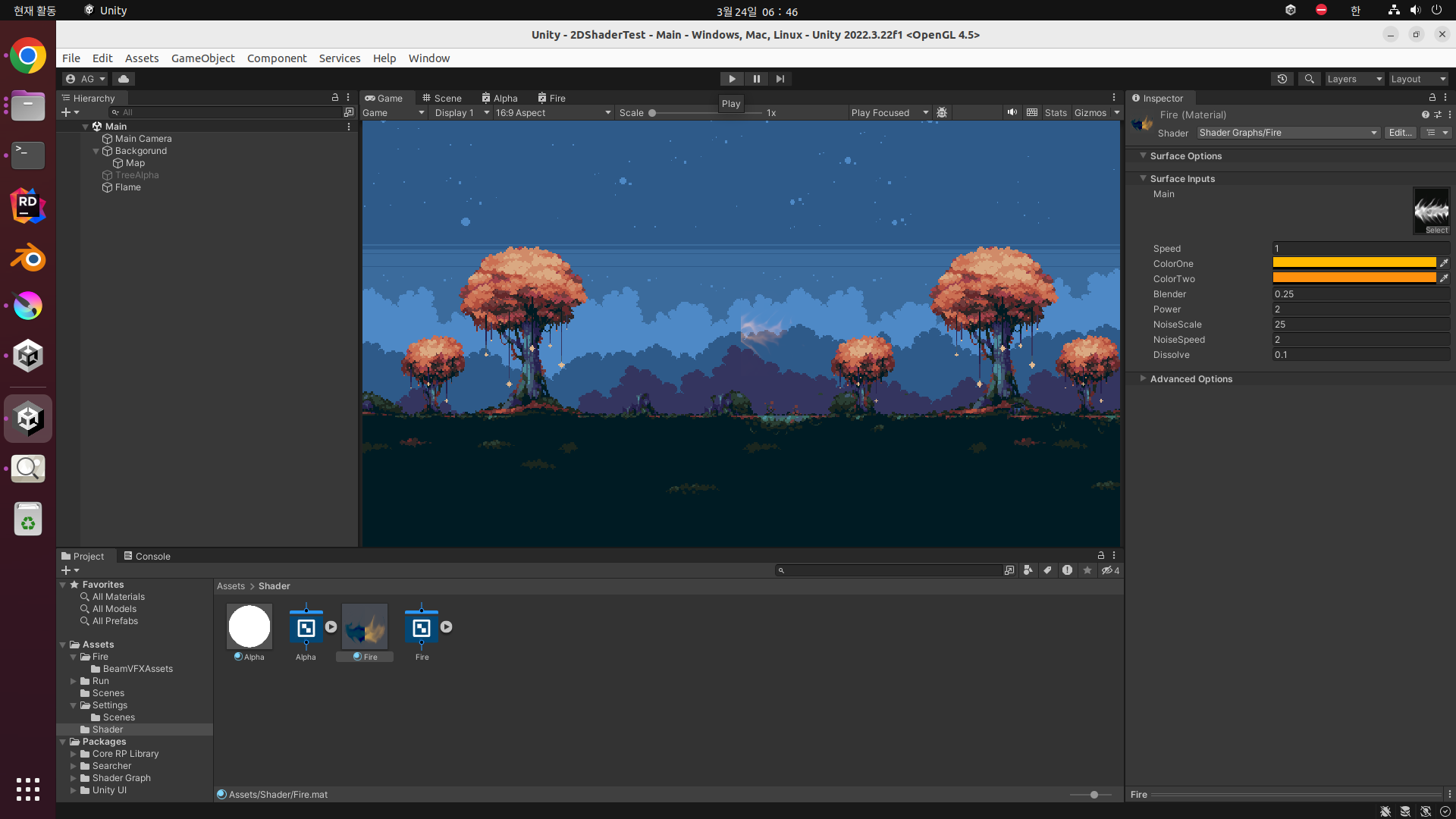Open the Fire material kebab options menu
The width and height of the screenshot is (1456, 819).
[1450, 115]
